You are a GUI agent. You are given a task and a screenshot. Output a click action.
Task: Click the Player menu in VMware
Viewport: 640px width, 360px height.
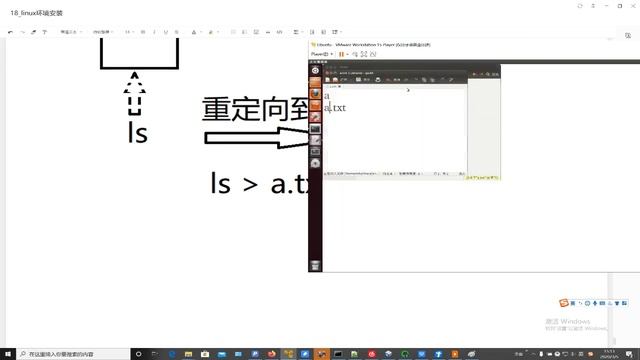click(322, 54)
